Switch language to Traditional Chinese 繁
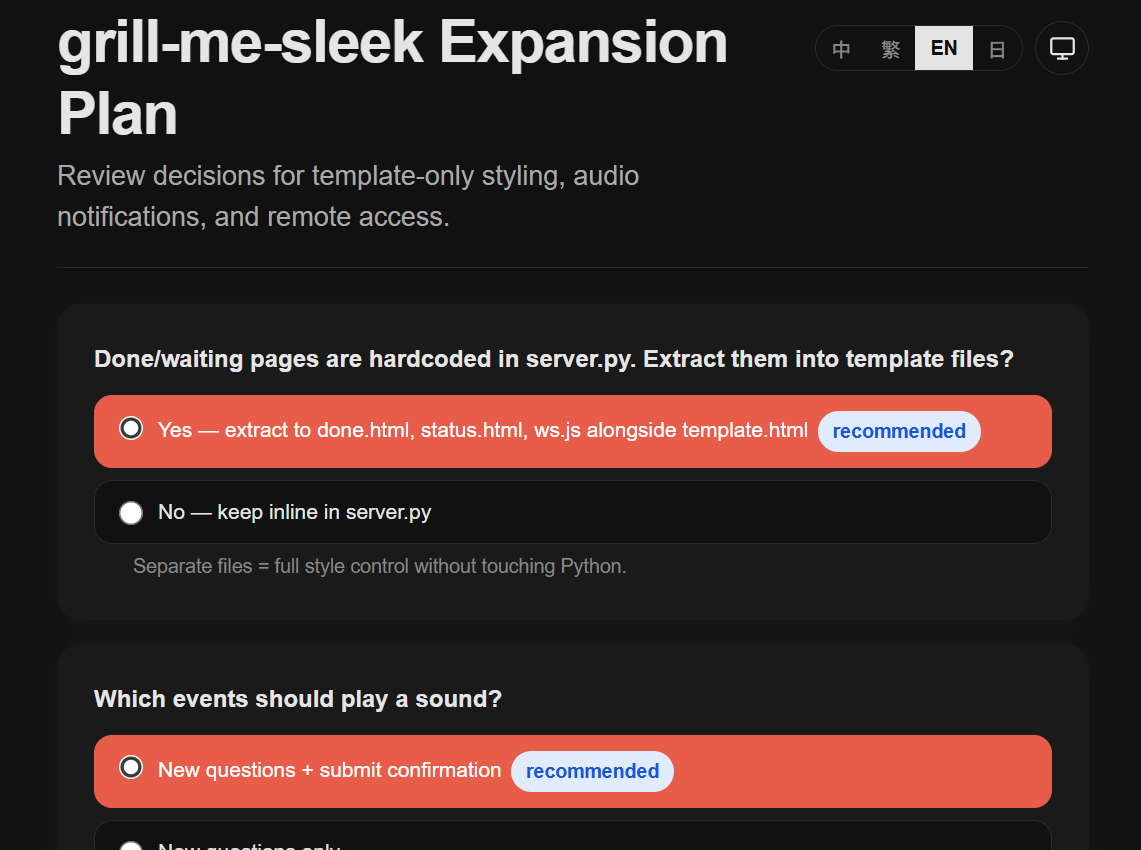This screenshot has height=850, width=1141. coord(890,49)
